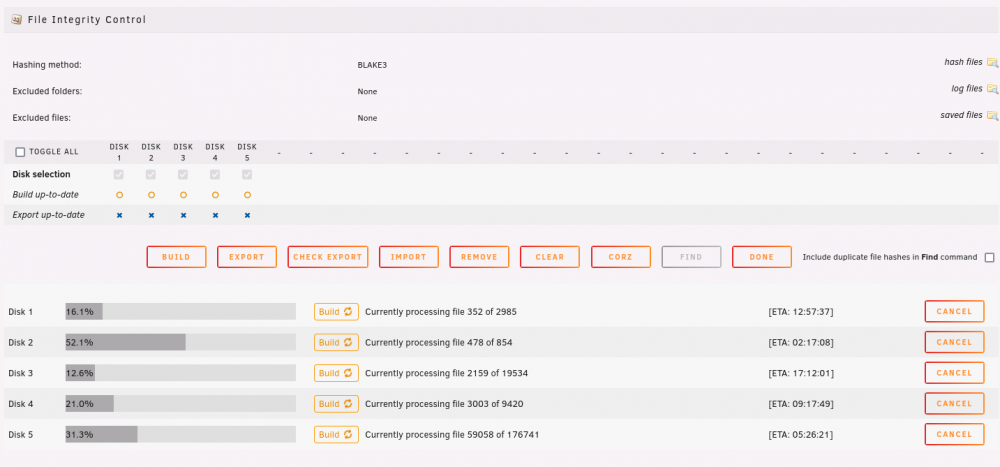Click the ETA 02:17:08 value
The height and width of the screenshot is (467, 1000).
click(x=801, y=343)
